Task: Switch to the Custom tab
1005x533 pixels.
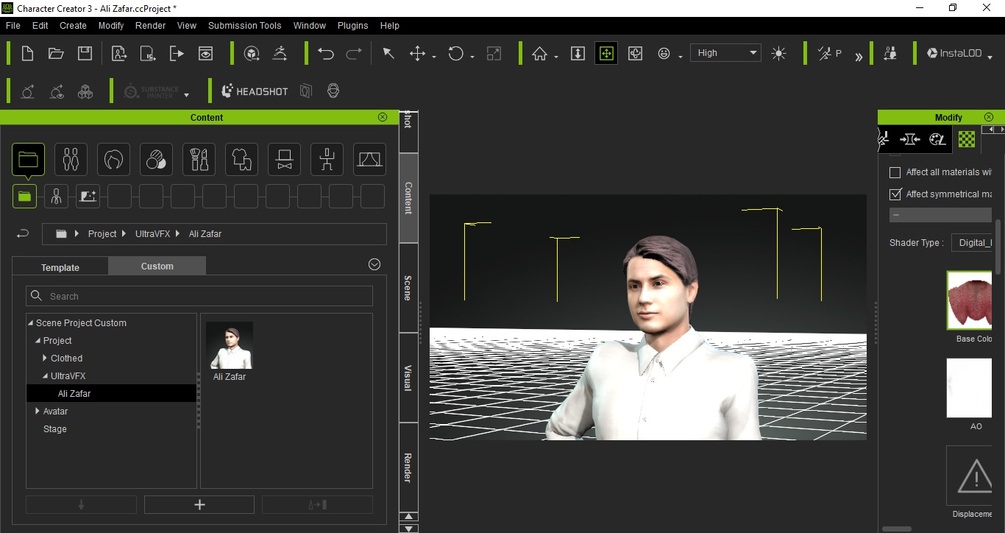Action: pos(157,266)
